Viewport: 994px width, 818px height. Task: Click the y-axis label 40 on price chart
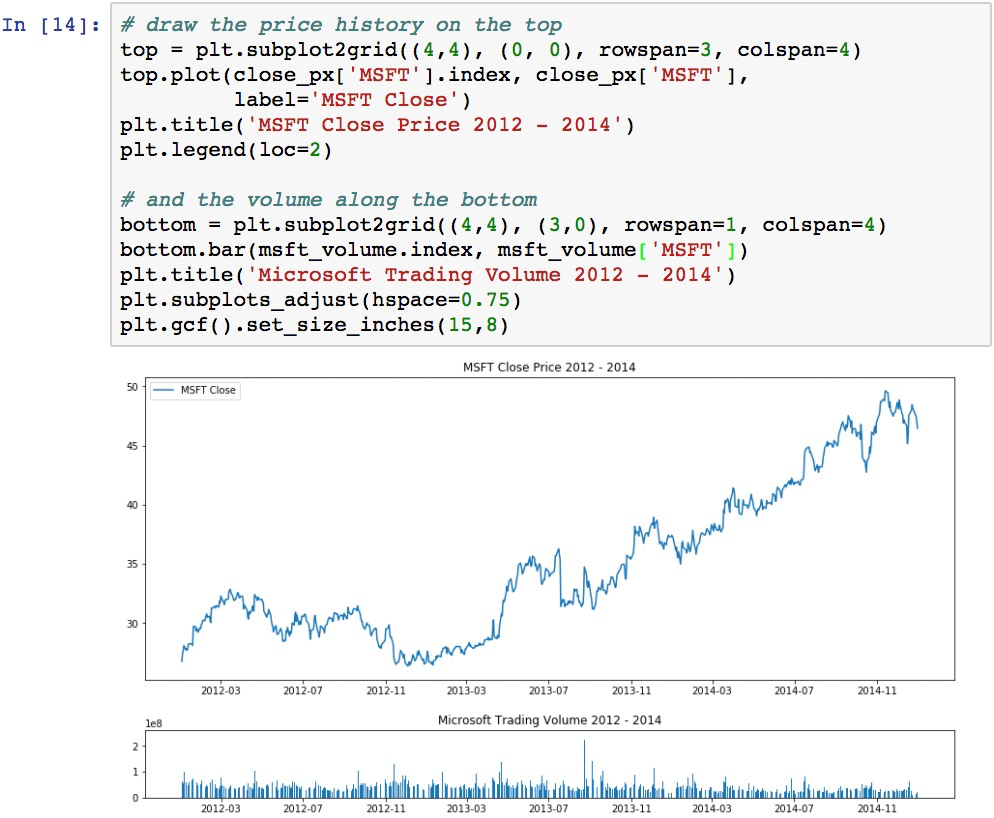point(132,505)
